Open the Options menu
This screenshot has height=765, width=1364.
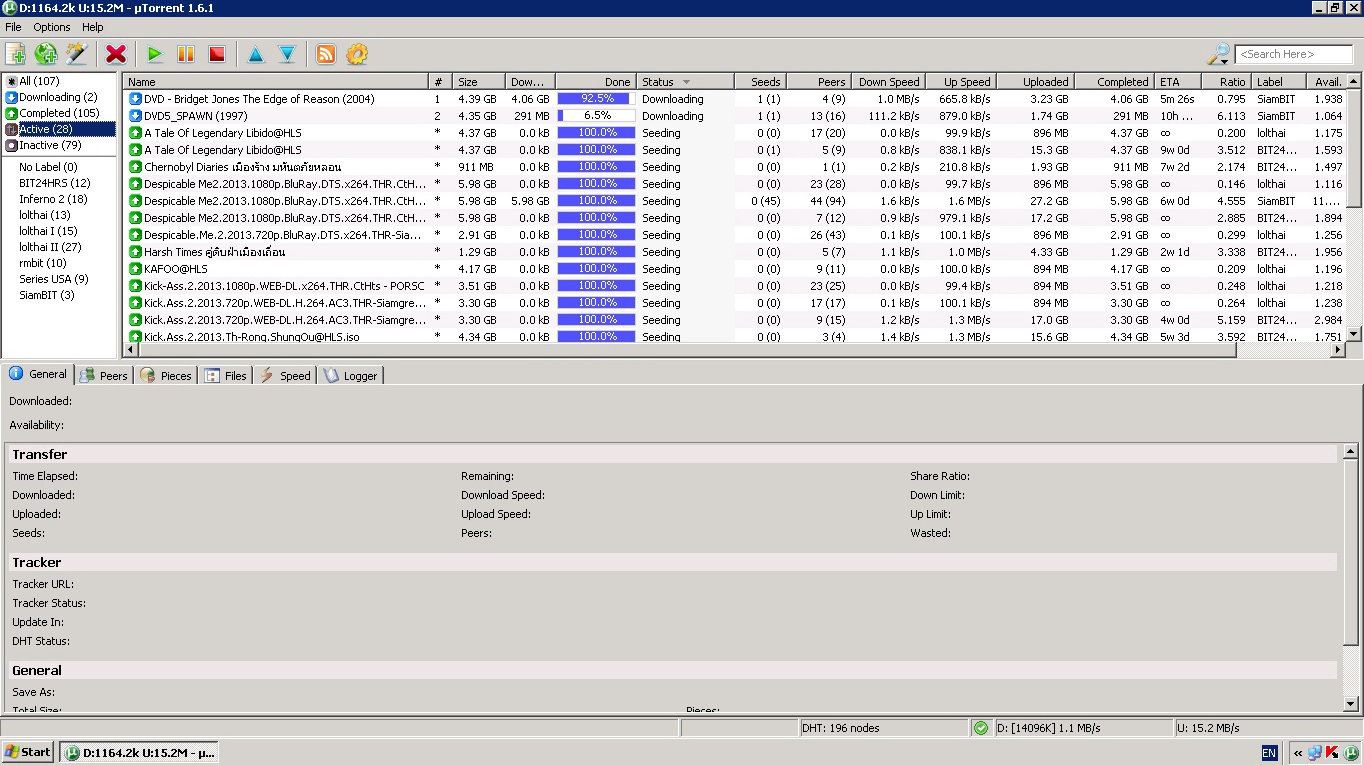52,27
